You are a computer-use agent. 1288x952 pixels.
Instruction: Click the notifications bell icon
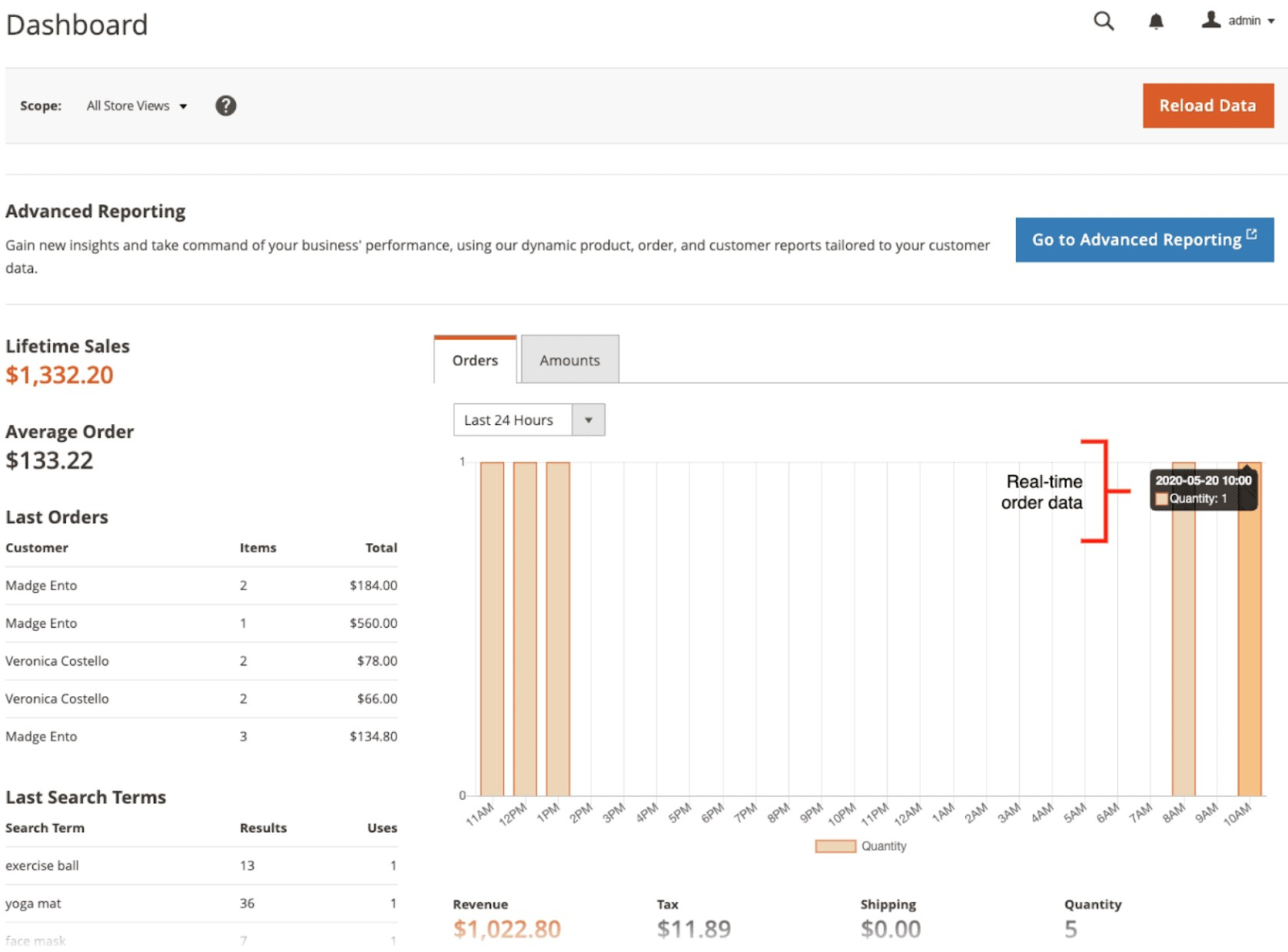1156,21
